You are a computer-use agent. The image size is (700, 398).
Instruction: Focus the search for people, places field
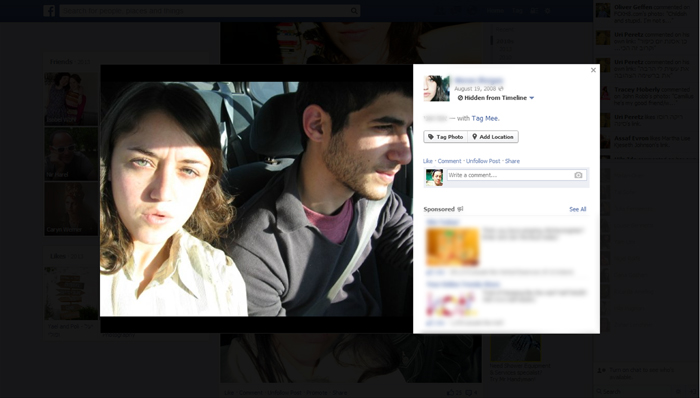(204, 11)
